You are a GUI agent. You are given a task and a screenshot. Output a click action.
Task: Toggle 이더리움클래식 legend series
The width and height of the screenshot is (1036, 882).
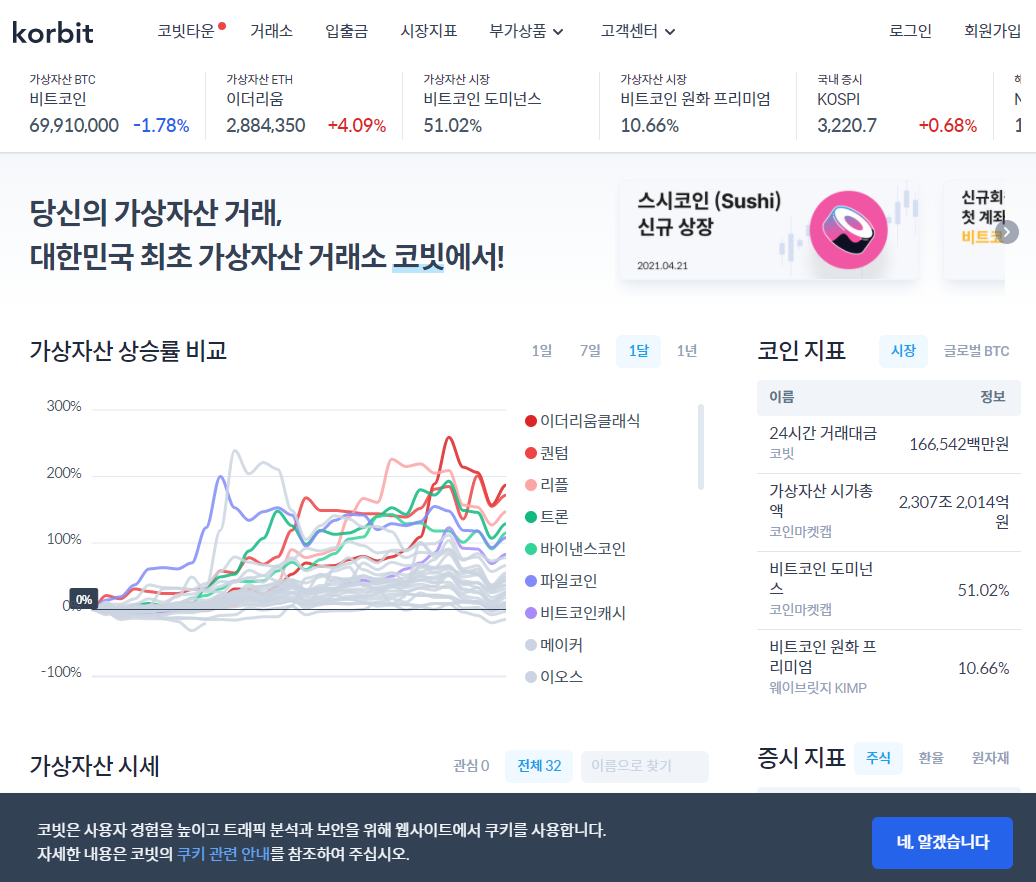582,421
